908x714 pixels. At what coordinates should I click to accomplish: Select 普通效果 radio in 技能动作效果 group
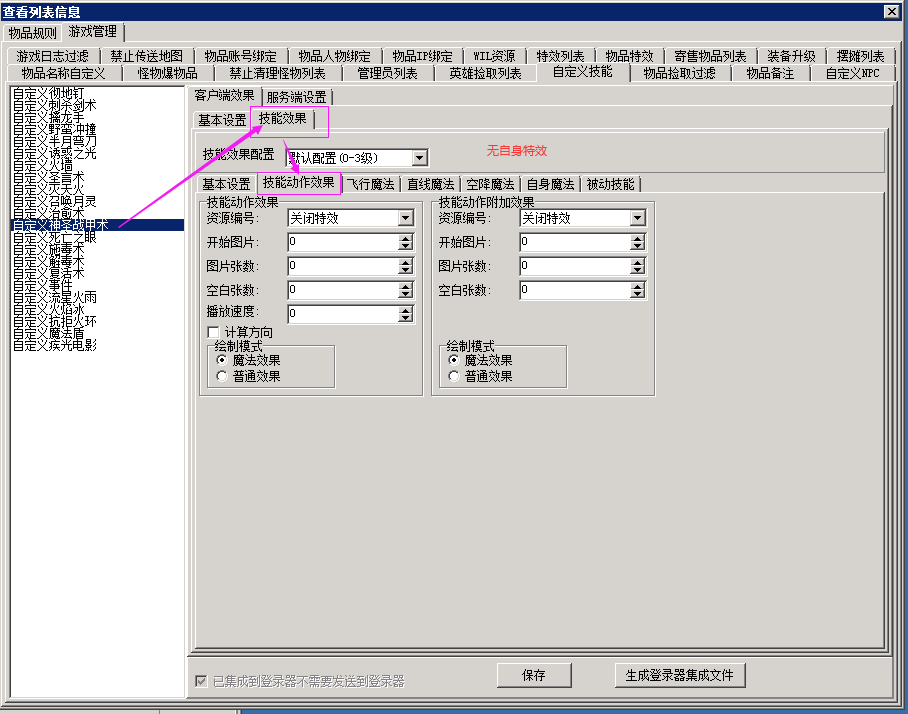(x=222, y=376)
